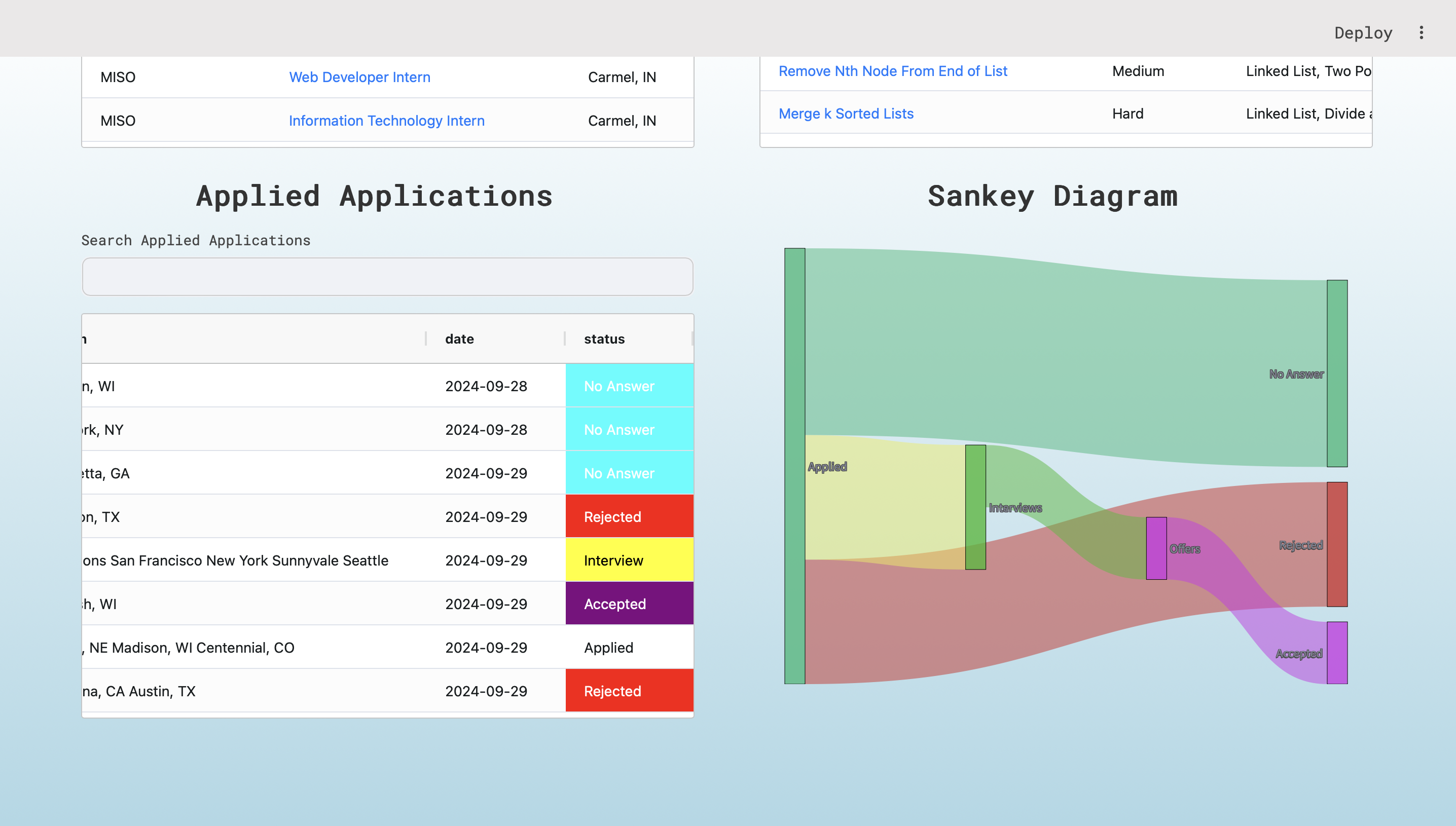Sort table by status column header
The width and height of the screenshot is (1456, 826).
click(604, 339)
